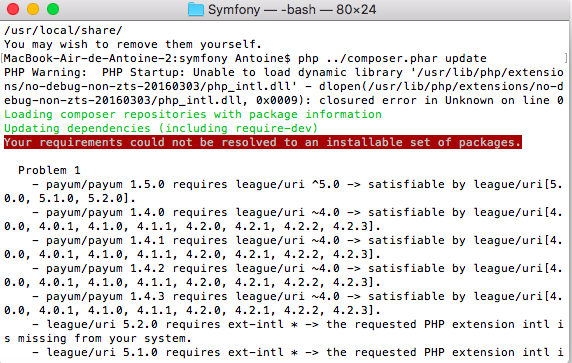
Task: Close the terminal window with red button
Action: pos(13,9)
